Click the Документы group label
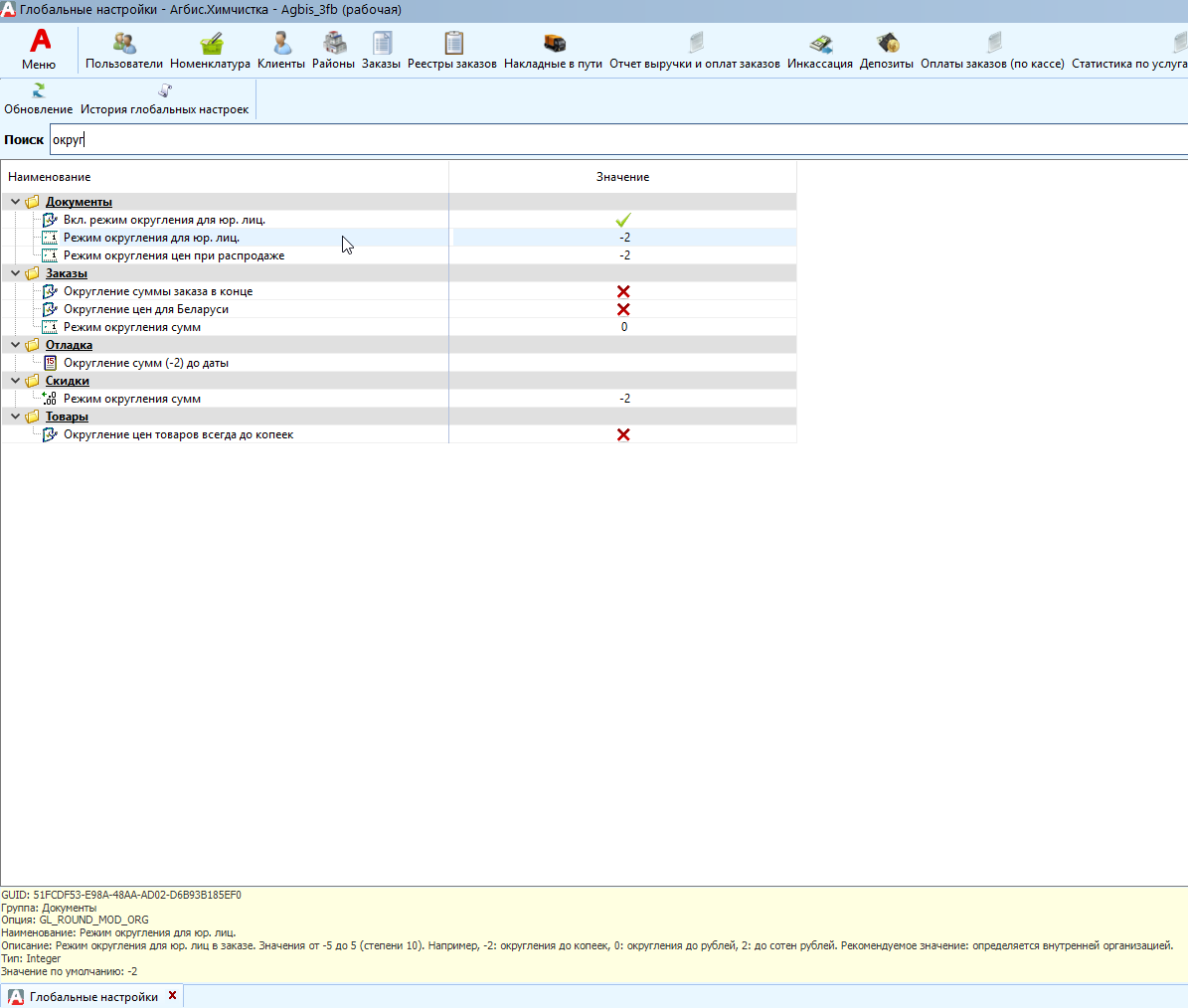Screen dimensions: 1188x1008 (x=79, y=202)
